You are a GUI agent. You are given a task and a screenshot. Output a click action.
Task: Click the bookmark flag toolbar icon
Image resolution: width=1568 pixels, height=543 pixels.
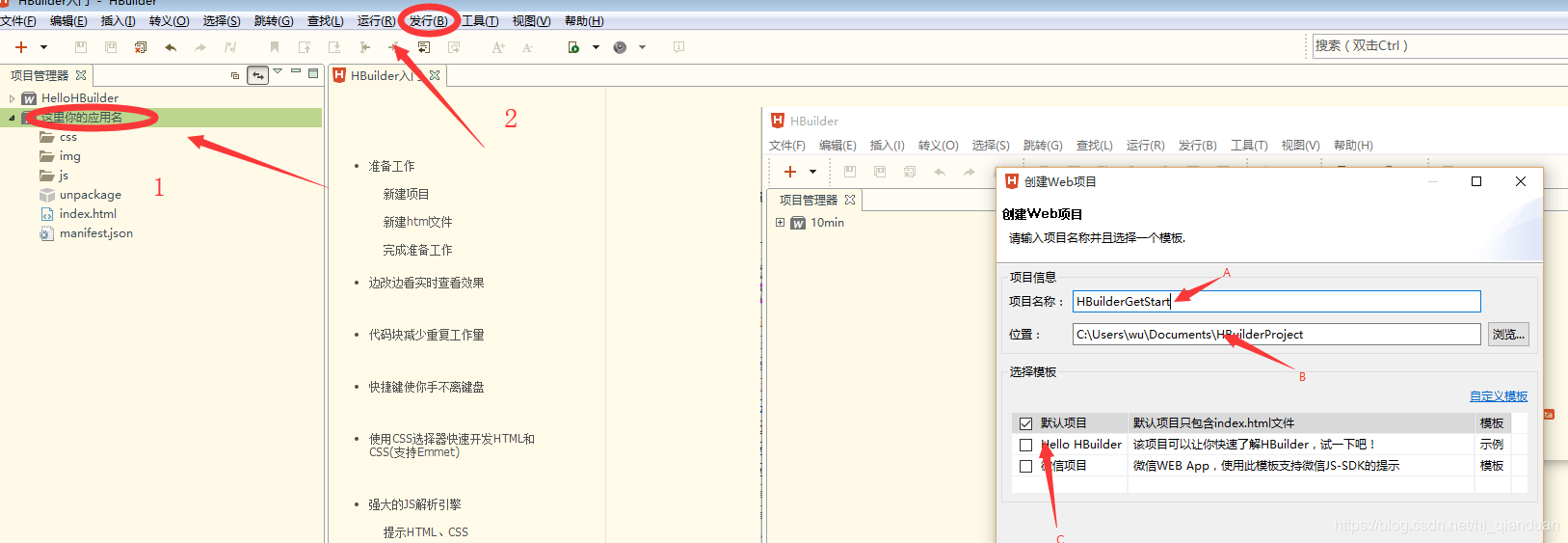click(x=275, y=47)
